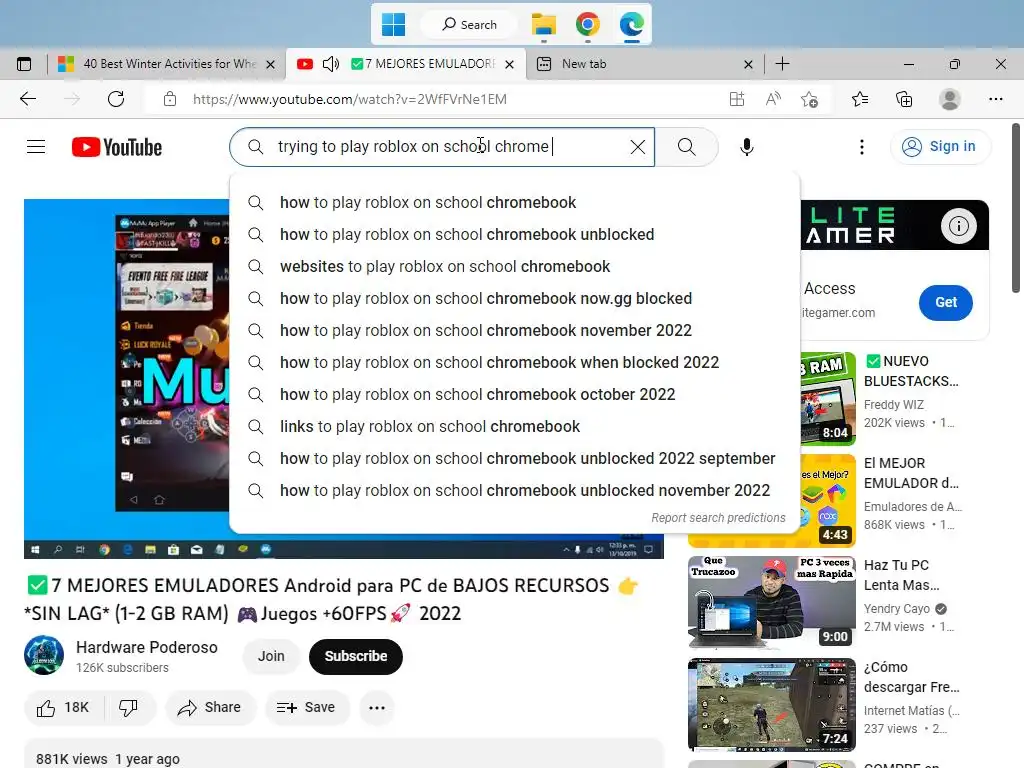This screenshot has width=1024, height=768.
Task: Close the 7 MEJORES EMULADORES tab
Action: click(x=509, y=64)
